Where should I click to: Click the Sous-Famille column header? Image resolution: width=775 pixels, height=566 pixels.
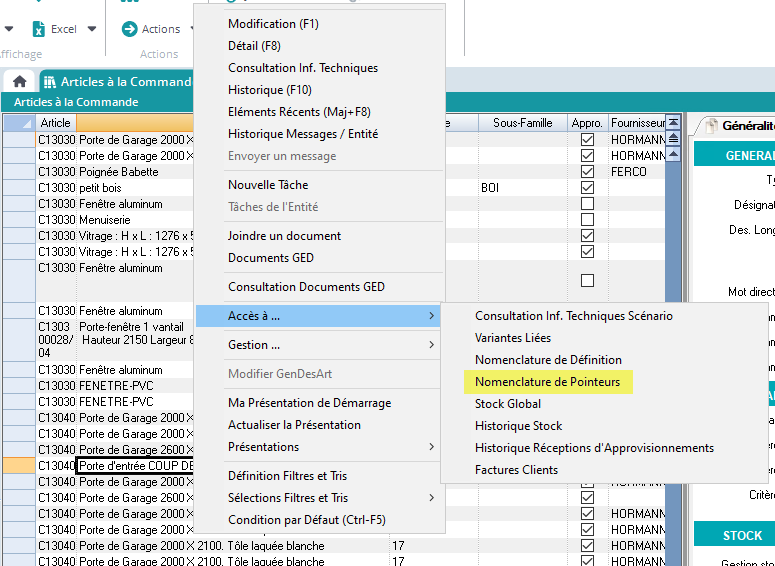[522, 123]
